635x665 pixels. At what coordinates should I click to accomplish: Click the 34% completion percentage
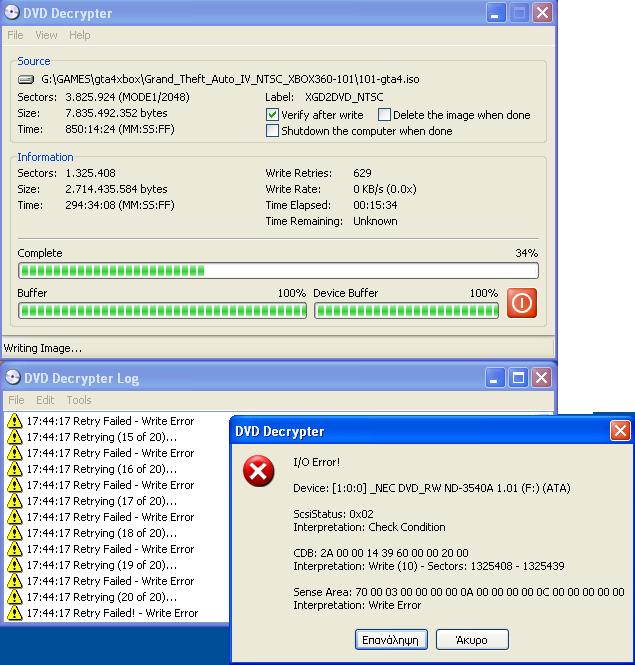click(x=526, y=253)
